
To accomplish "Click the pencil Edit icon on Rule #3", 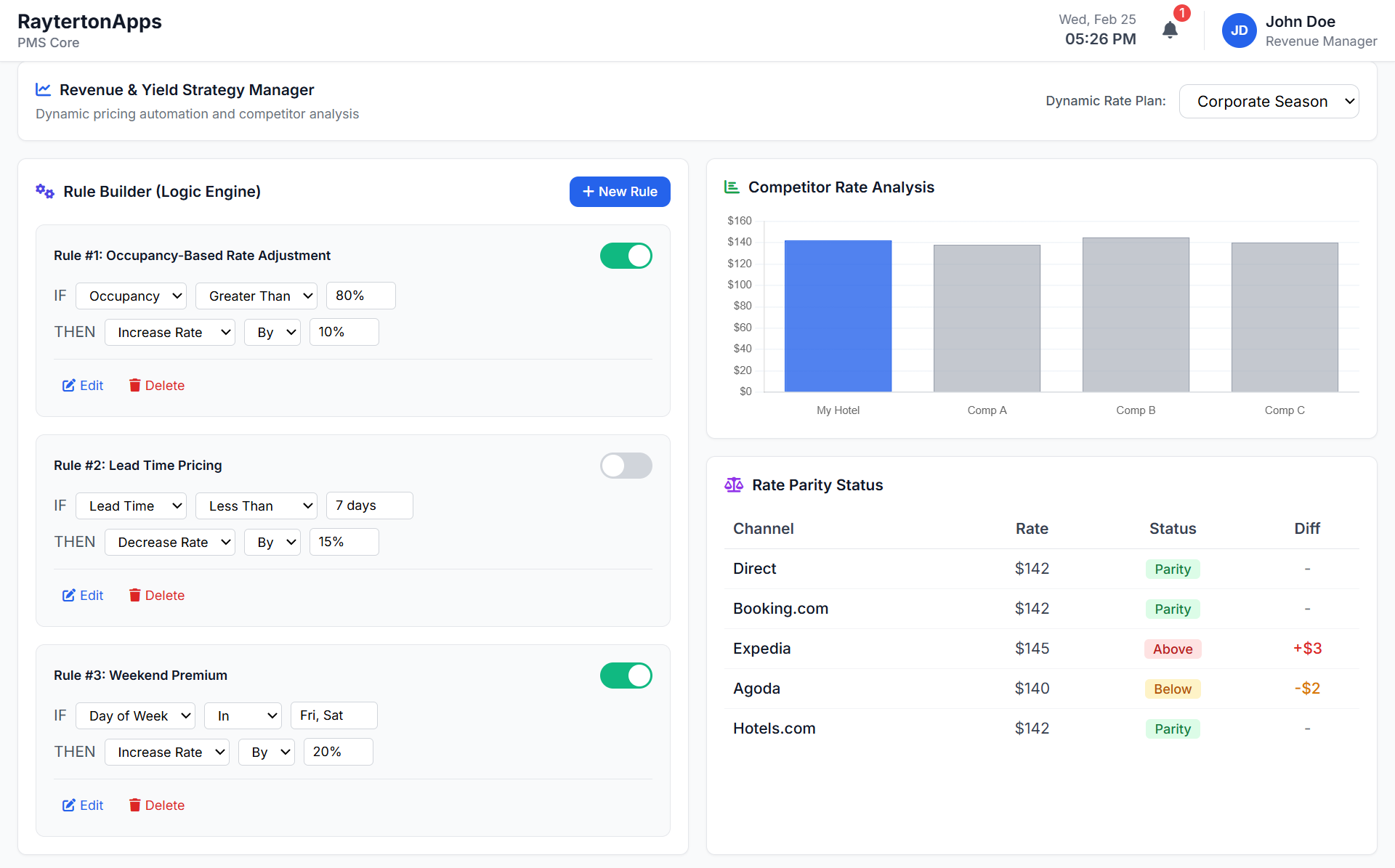I will tap(70, 805).
